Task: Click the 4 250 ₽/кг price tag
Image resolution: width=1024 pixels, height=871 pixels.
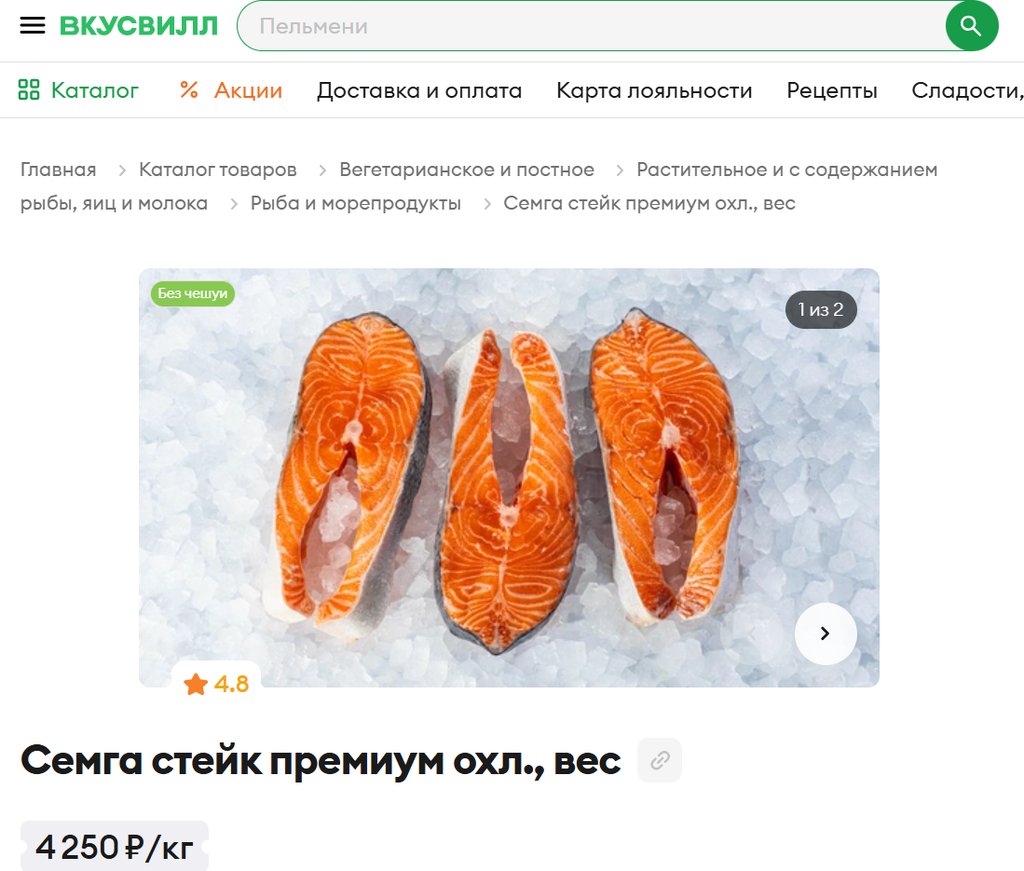Action: (114, 847)
